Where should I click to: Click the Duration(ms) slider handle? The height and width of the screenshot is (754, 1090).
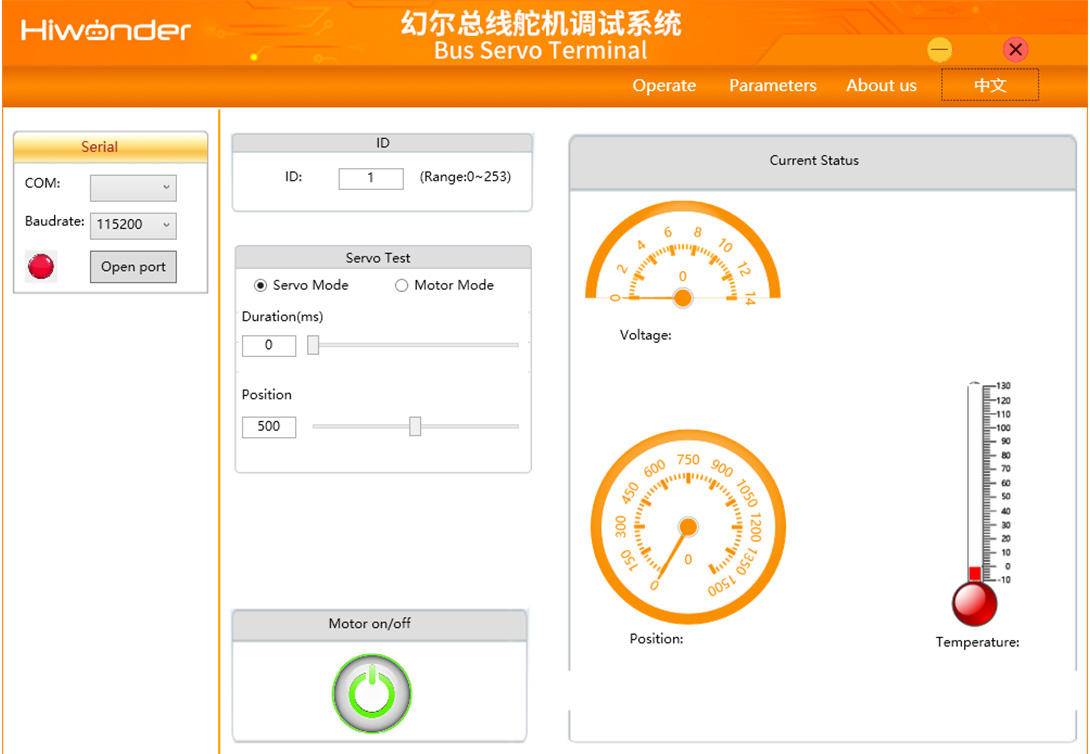click(x=313, y=345)
